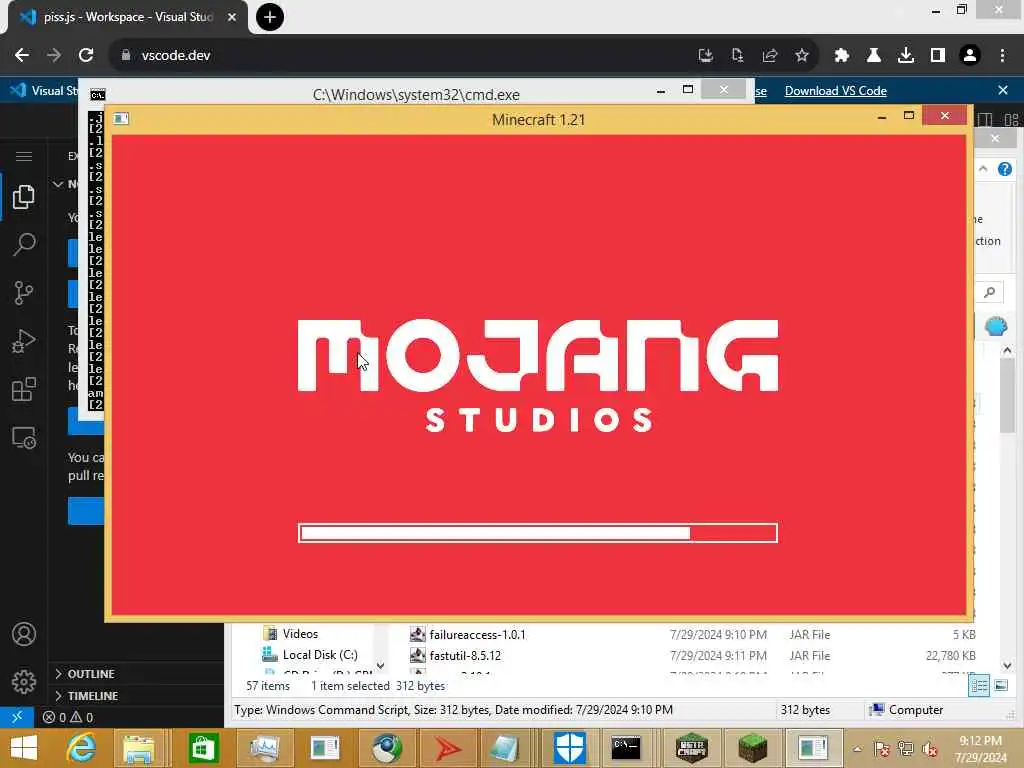Open the browser profile avatar
Screen dimensions: 1024x768
pos(970,56)
